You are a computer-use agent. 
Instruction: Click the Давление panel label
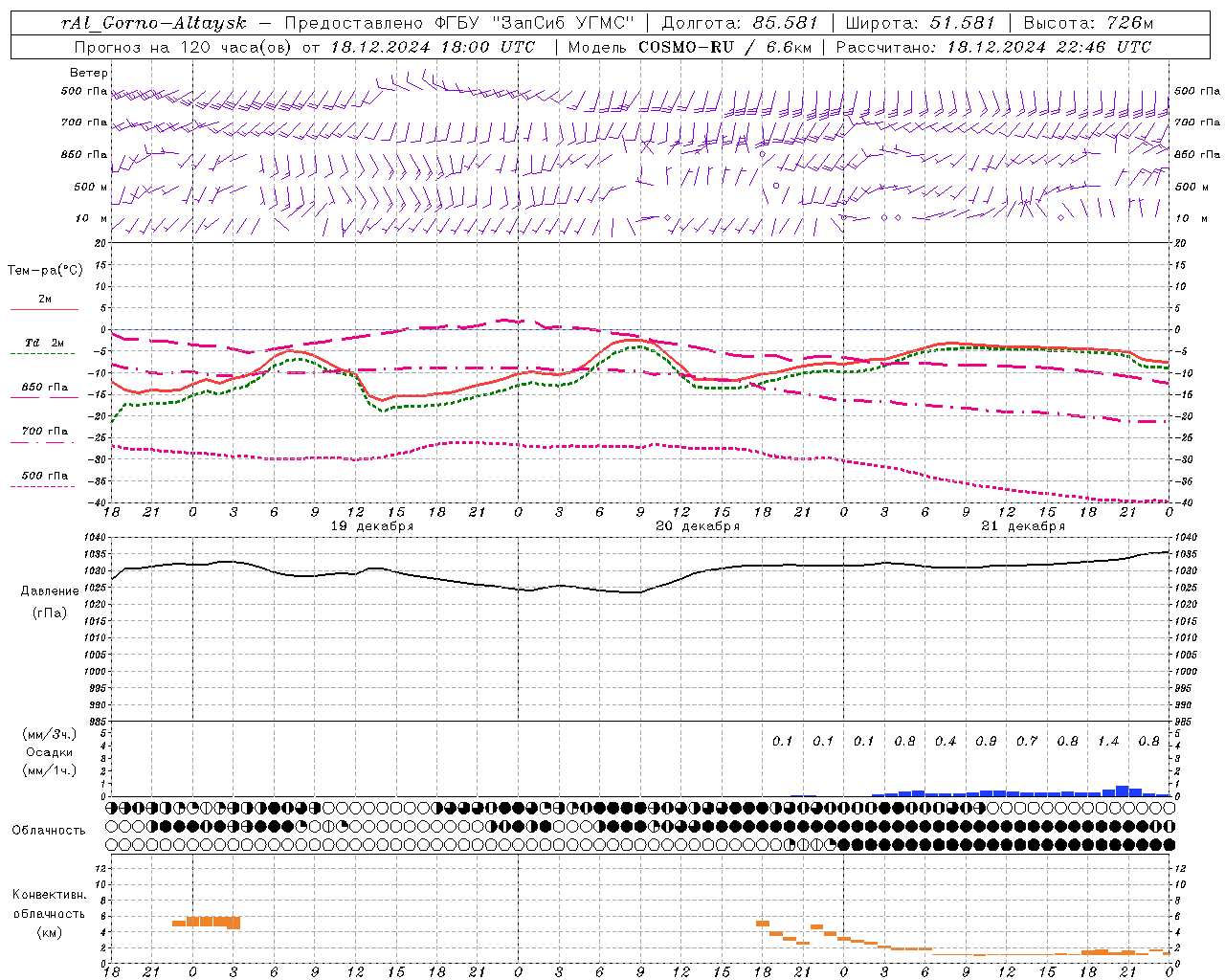click(x=50, y=591)
